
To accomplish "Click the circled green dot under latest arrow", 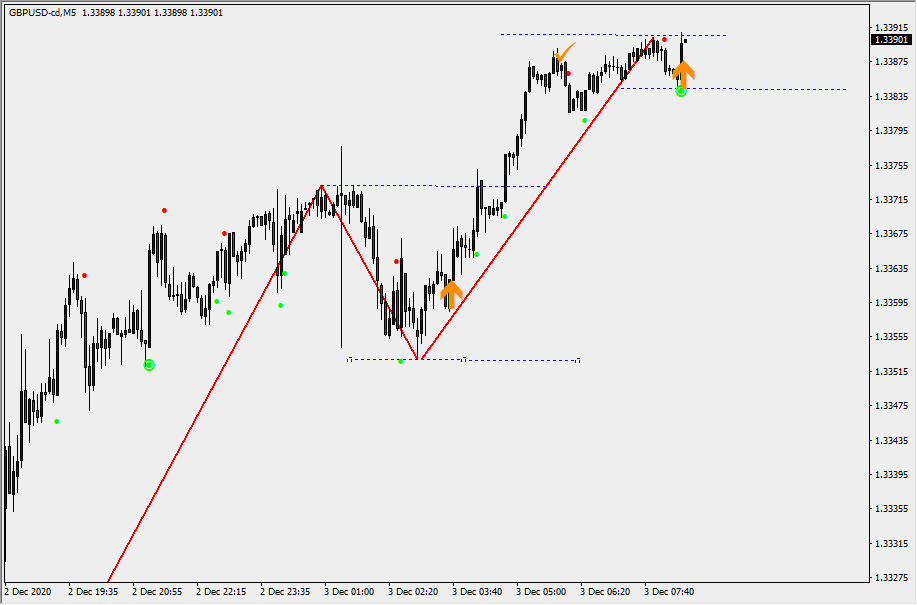I will (681, 91).
